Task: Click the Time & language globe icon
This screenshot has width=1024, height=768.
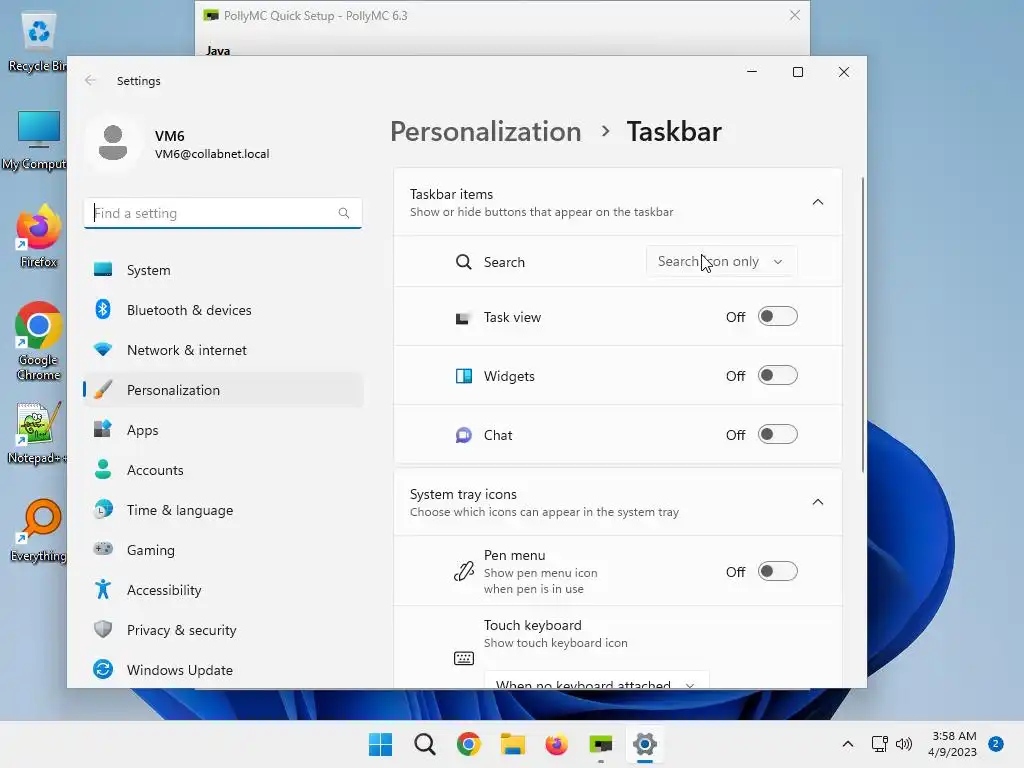Action: [x=103, y=509]
